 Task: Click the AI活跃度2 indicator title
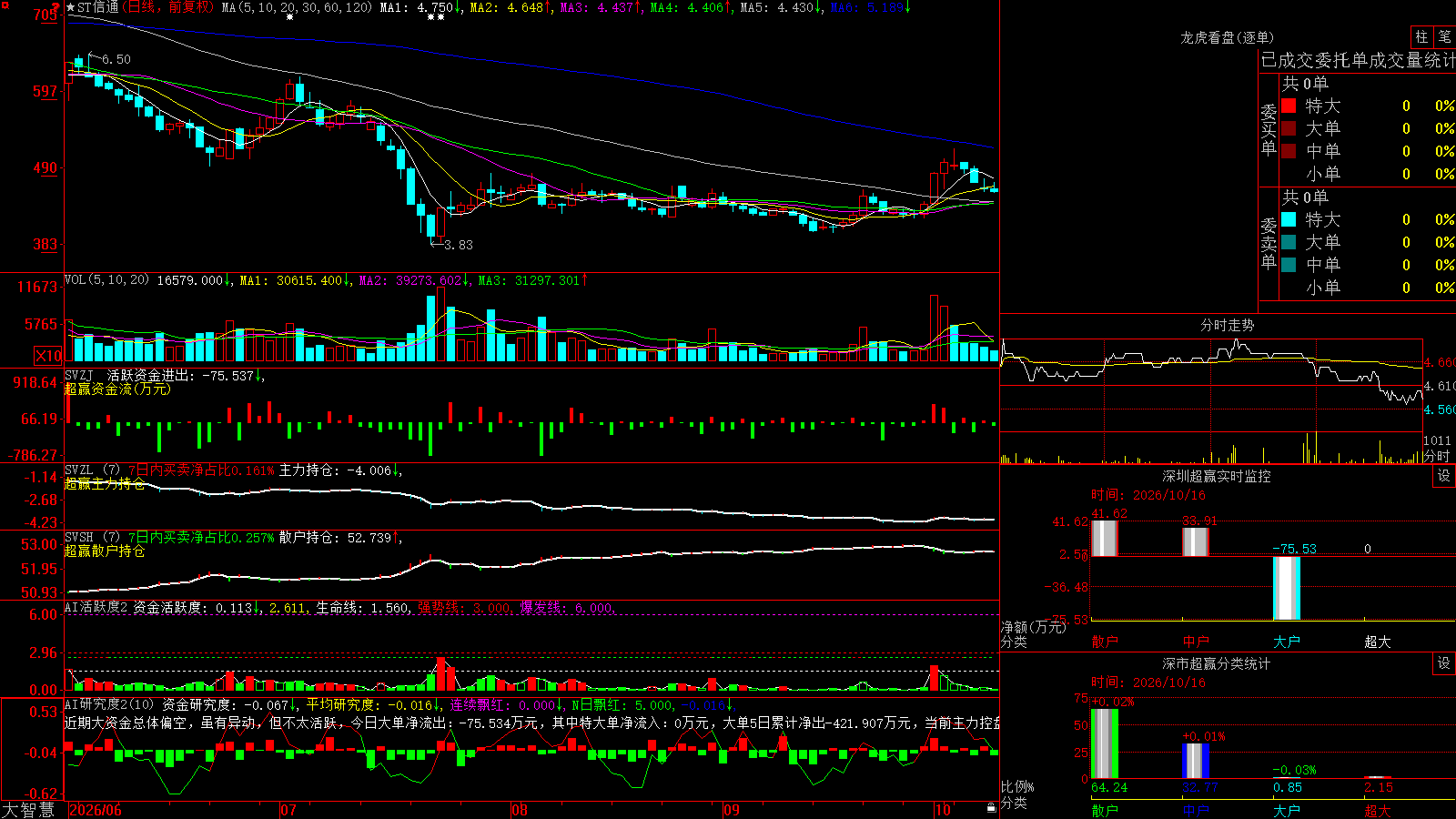point(96,607)
